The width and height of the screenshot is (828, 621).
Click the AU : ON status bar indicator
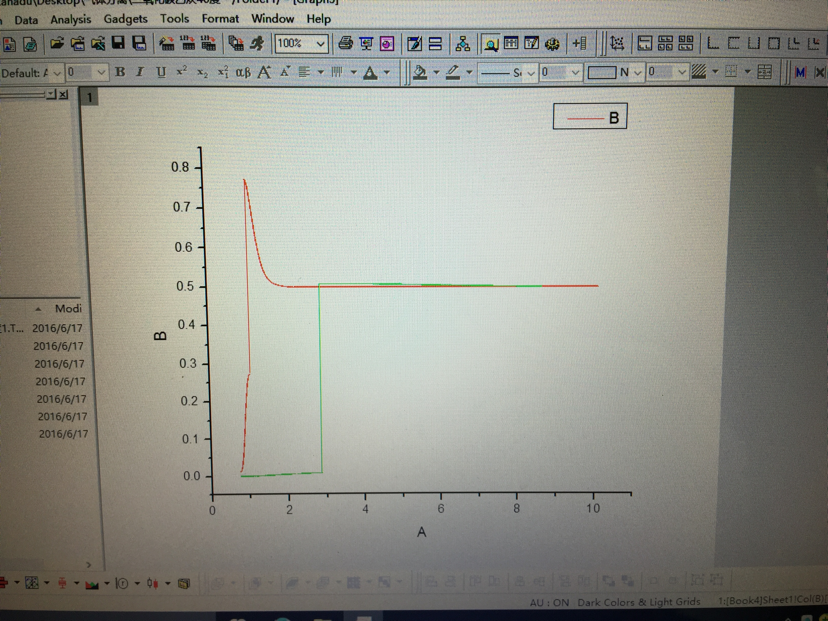coord(549,603)
